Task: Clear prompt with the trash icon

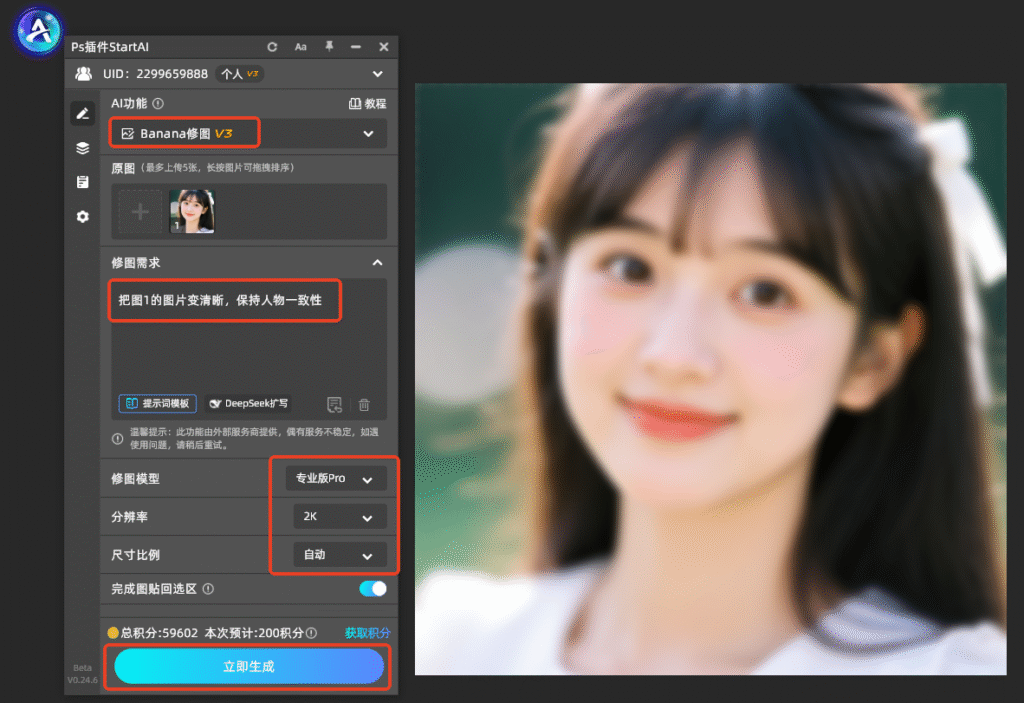Action: [364, 404]
